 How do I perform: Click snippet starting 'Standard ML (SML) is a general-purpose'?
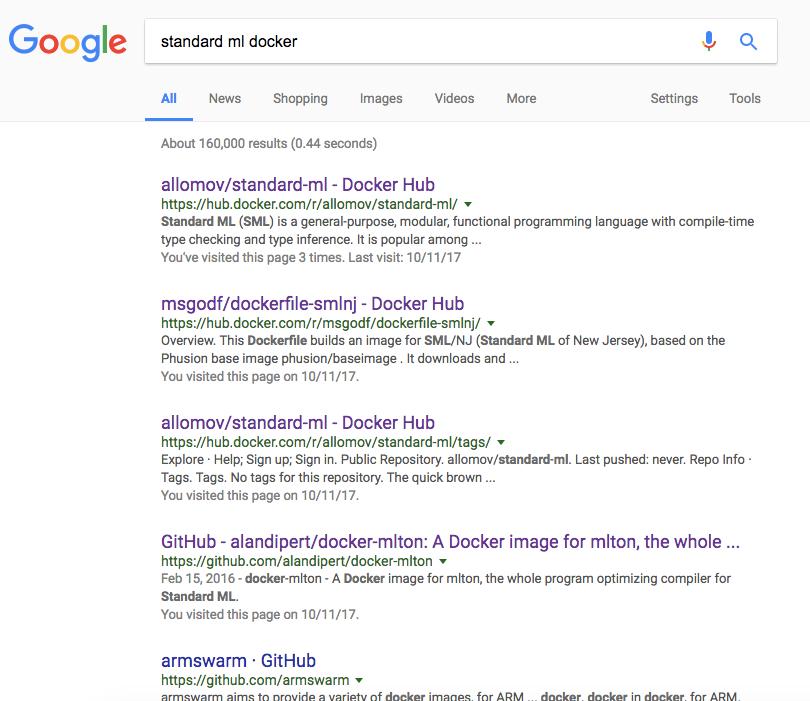pos(457,230)
